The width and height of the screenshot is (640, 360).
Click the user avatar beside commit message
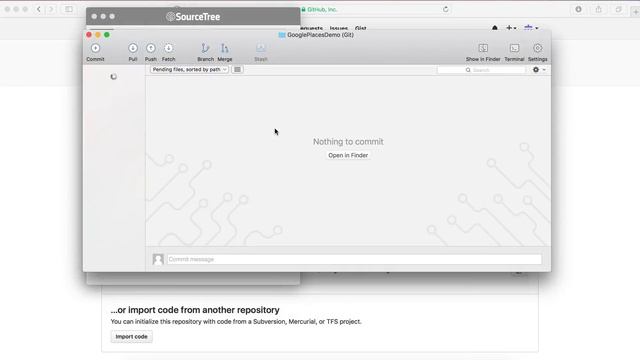[158, 259]
